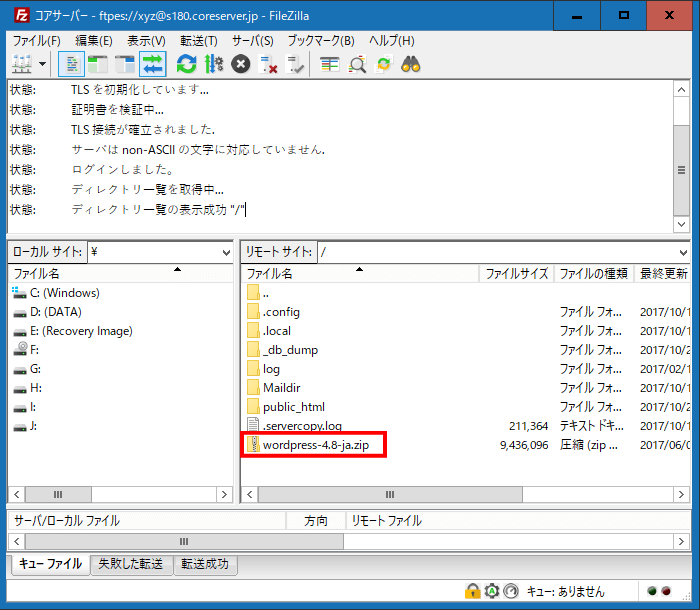Select the .servercopy.log file
This screenshot has height=610, width=700.
pyautogui.click(x=295, y=426)
